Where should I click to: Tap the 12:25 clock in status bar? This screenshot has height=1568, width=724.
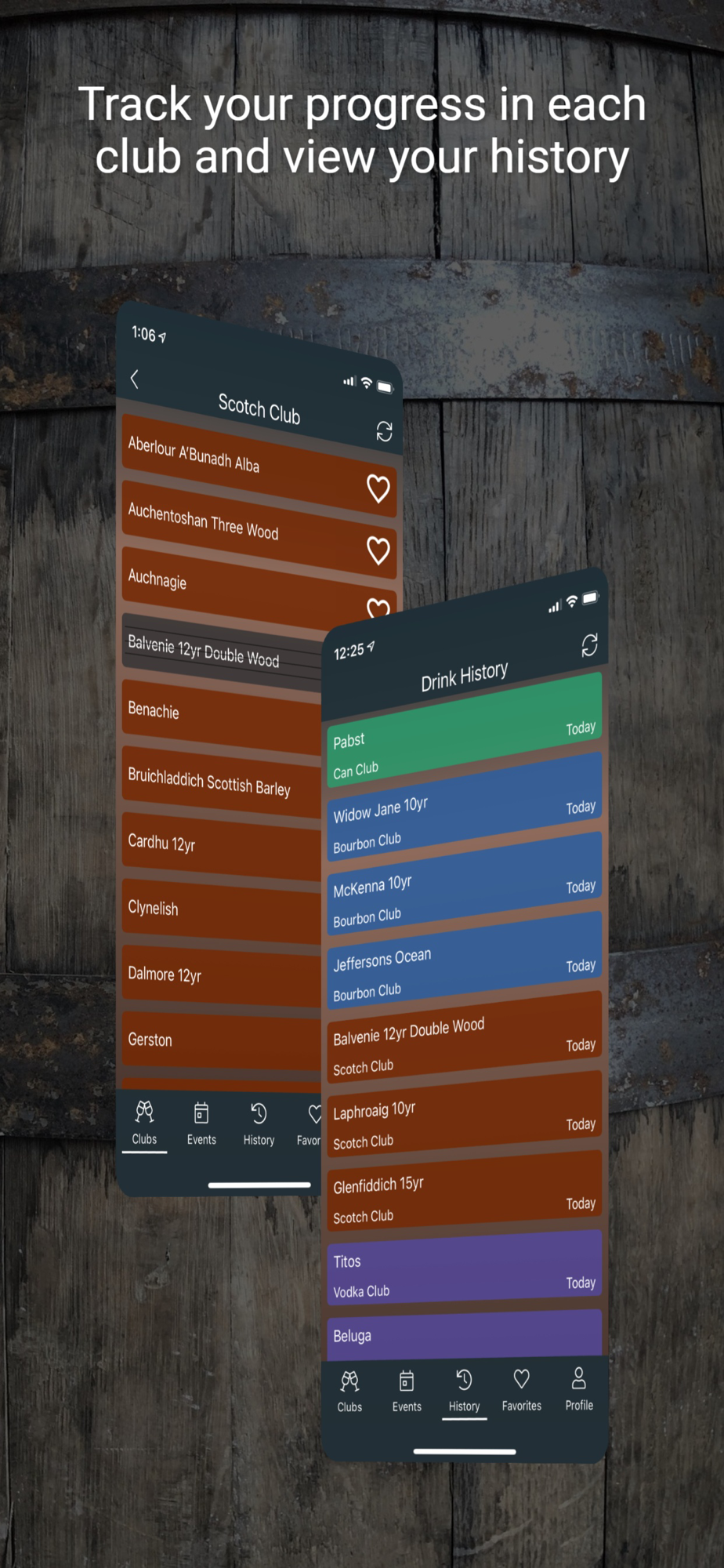349,652
